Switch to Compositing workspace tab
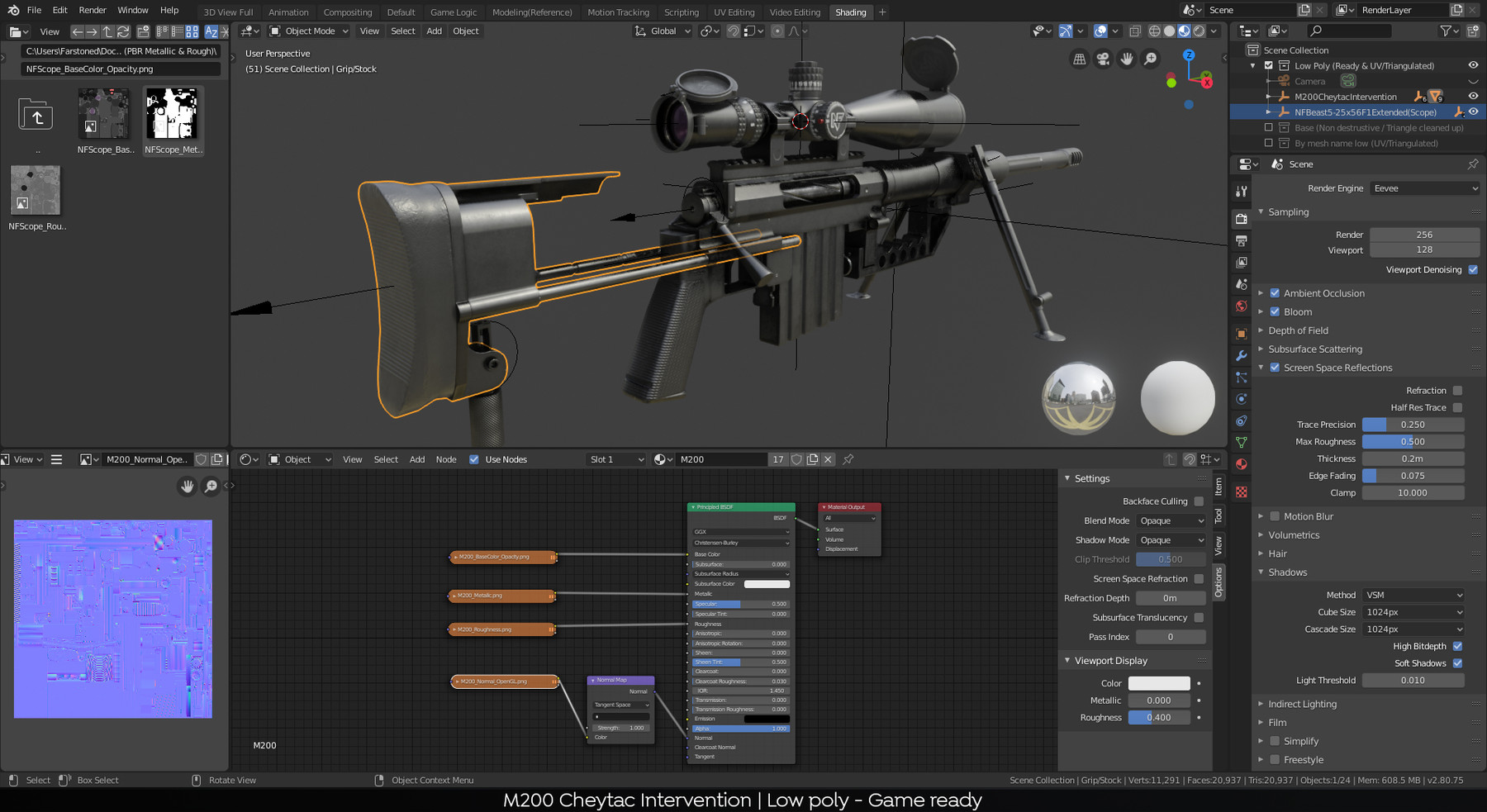Screen dimensions: 1487x812 (x=347, y=12)
